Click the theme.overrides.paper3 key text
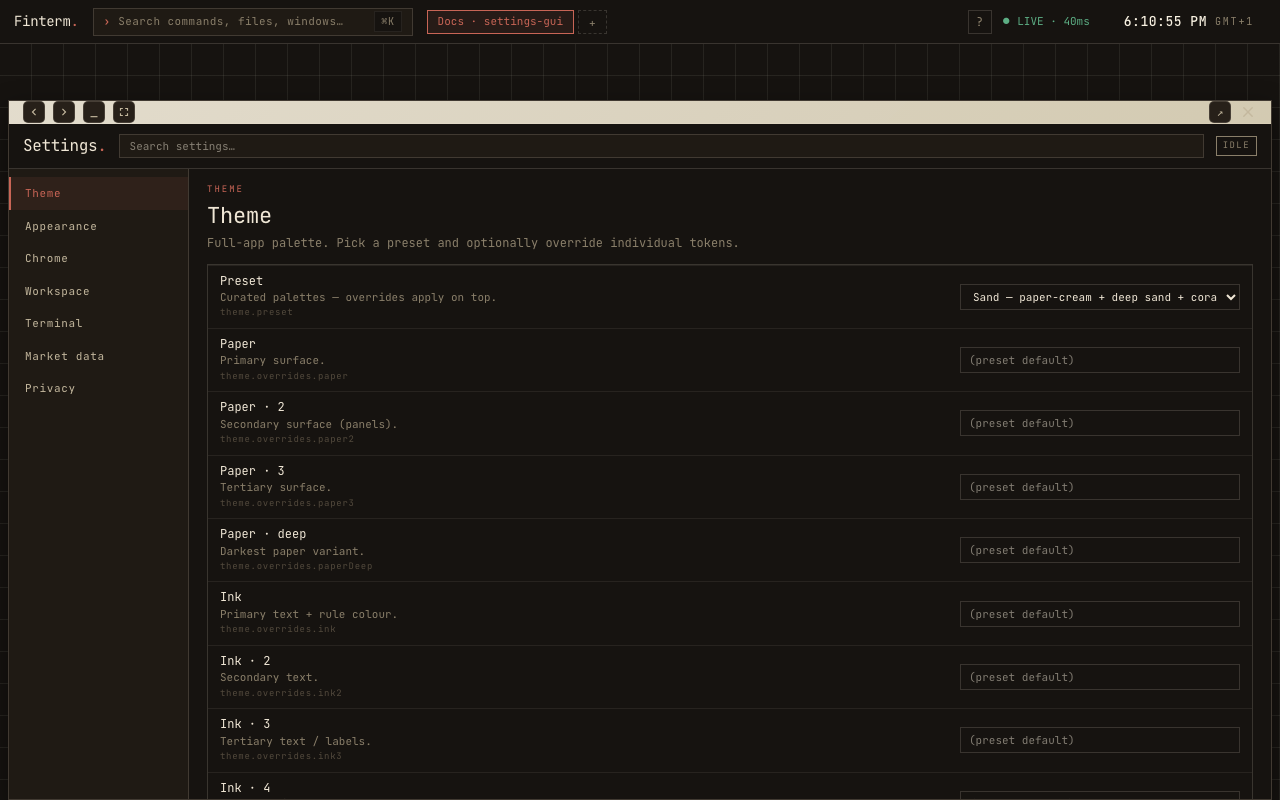The image size is (1280, 800). tap(287, 503)
